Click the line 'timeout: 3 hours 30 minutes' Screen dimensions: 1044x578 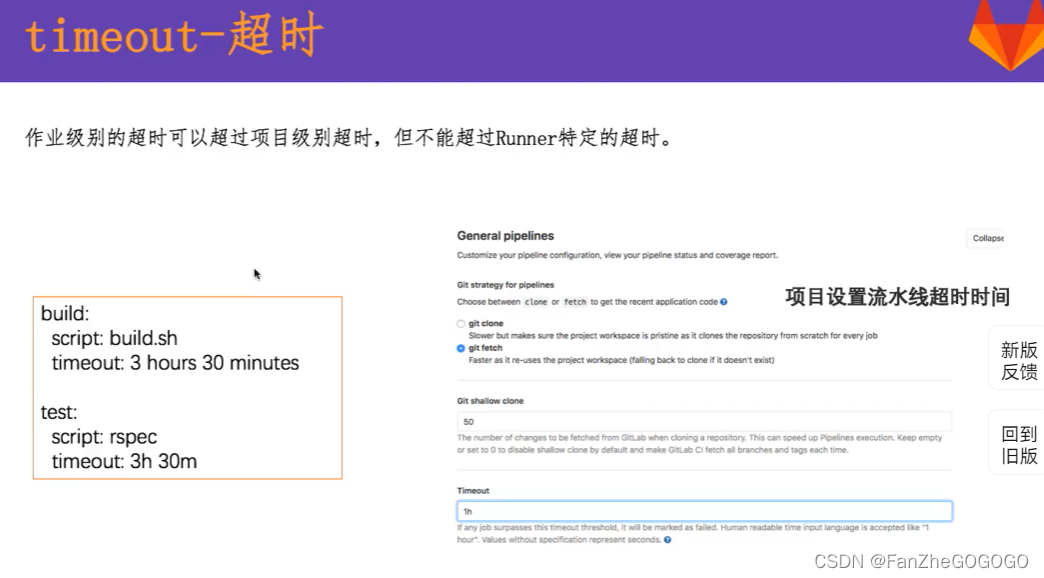[x=175, y=363]
